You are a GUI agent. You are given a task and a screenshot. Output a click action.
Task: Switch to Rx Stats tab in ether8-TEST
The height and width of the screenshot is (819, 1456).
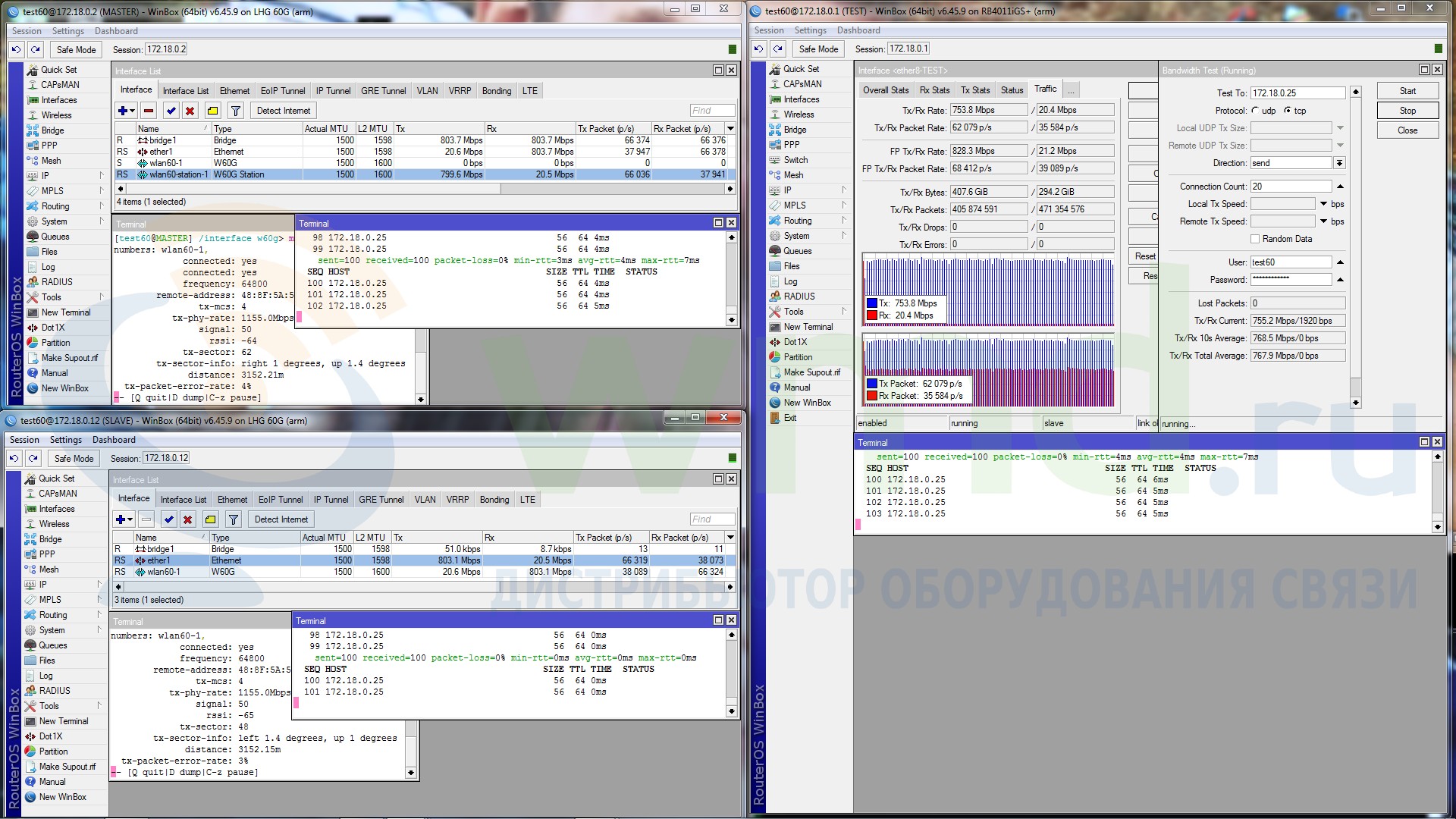pos(934,90)
